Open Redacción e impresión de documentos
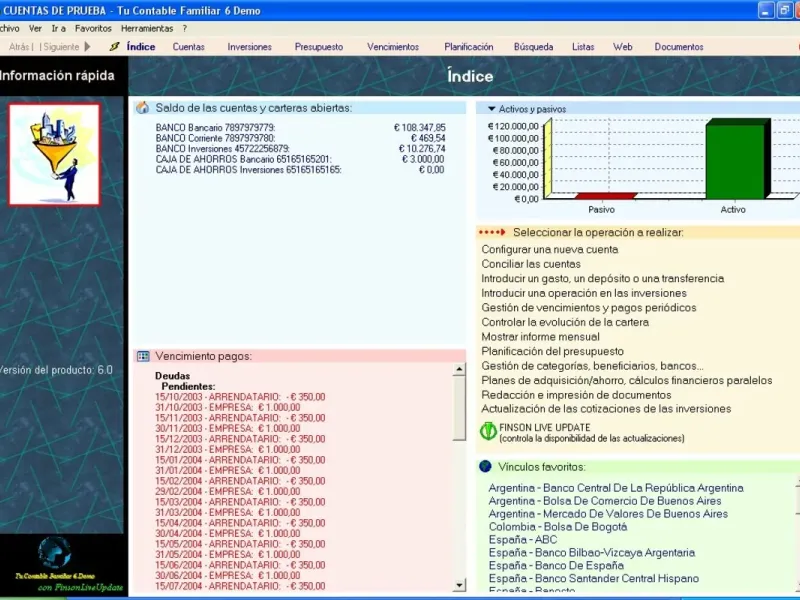 point(576,395)
